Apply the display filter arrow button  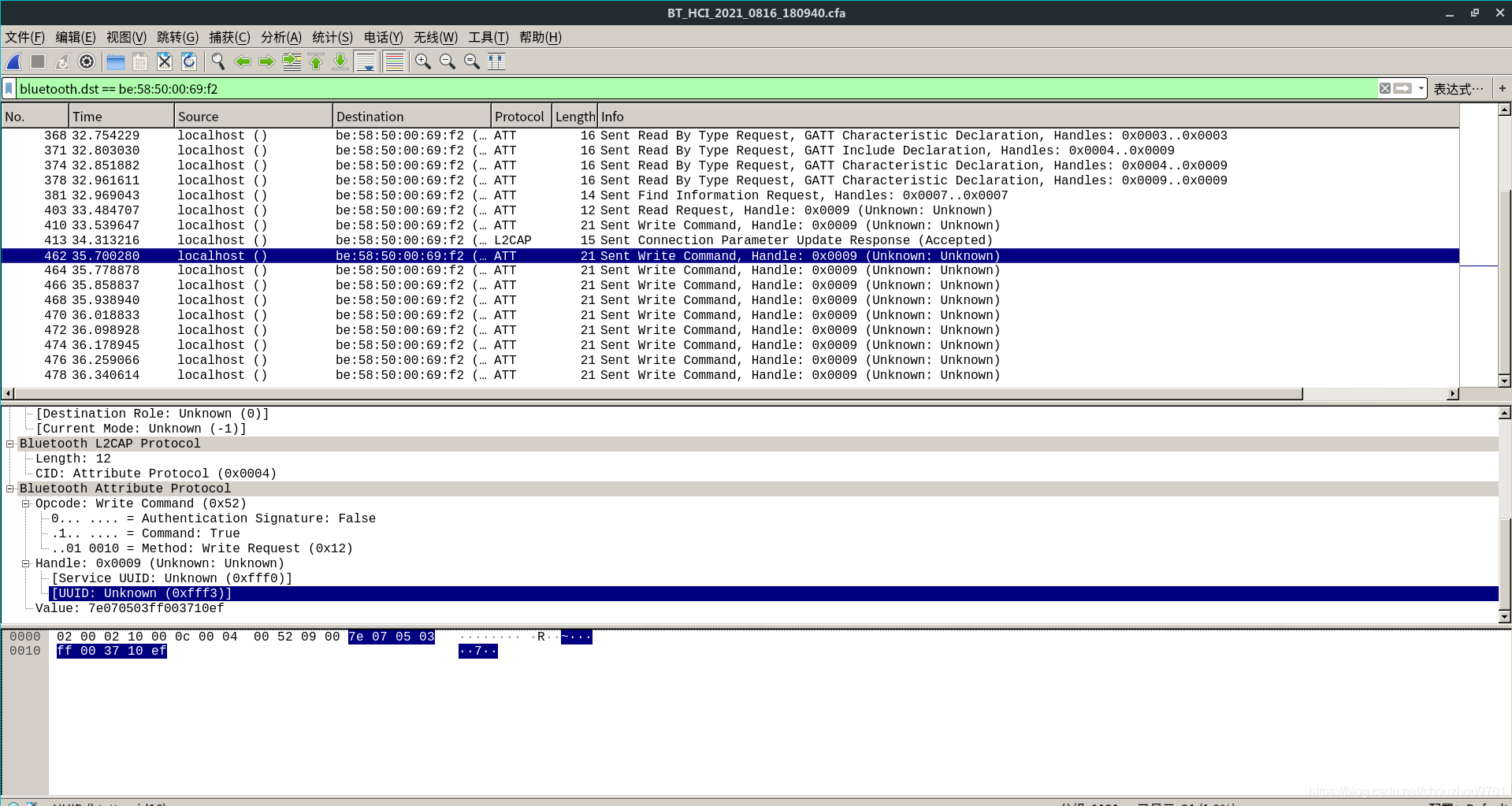(1402, 88)
